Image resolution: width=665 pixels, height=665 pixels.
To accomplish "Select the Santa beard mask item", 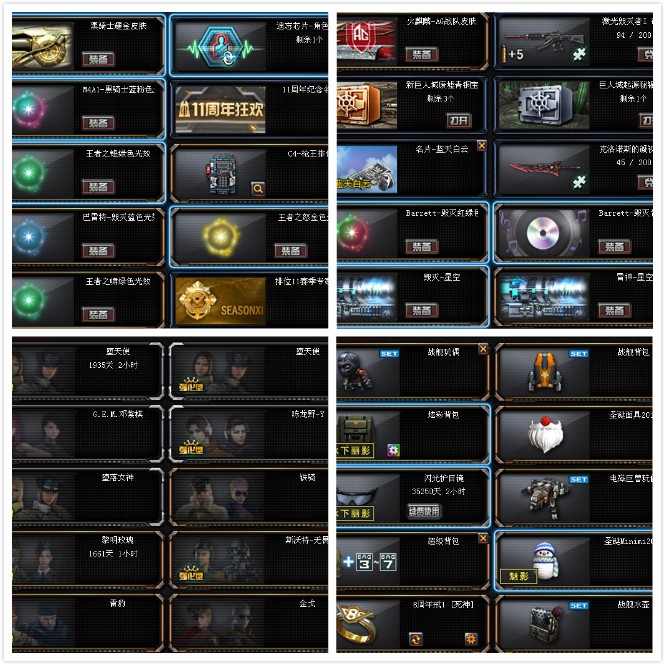I will click(x=545, y=435).
